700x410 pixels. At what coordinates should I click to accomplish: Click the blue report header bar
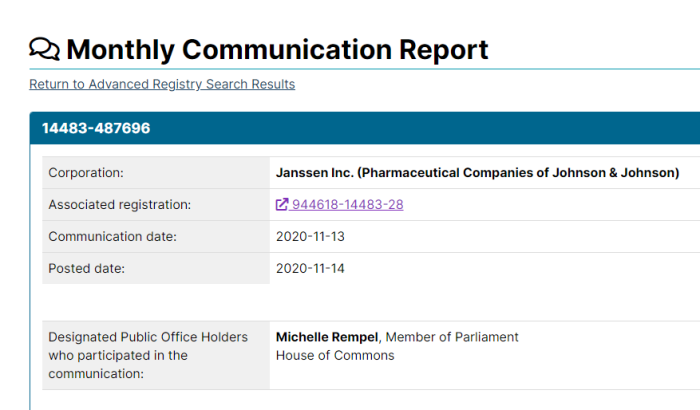[365, 128]
